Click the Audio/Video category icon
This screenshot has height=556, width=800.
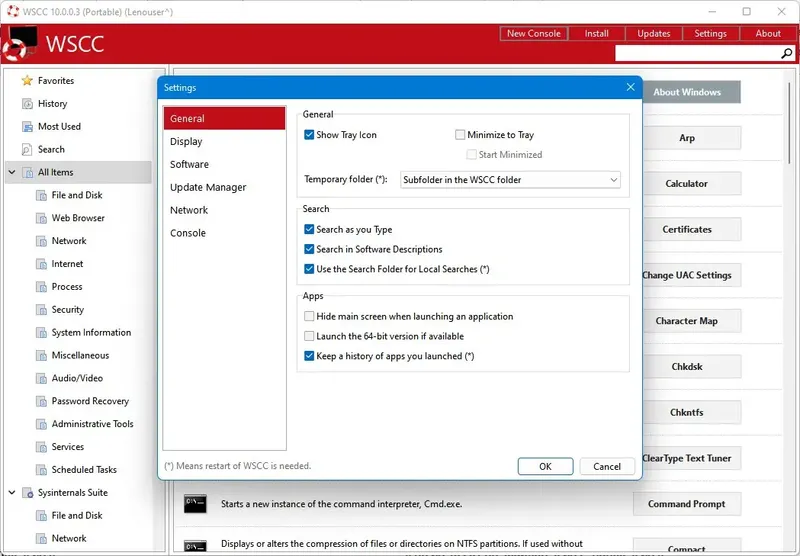[x=41, y=378]
